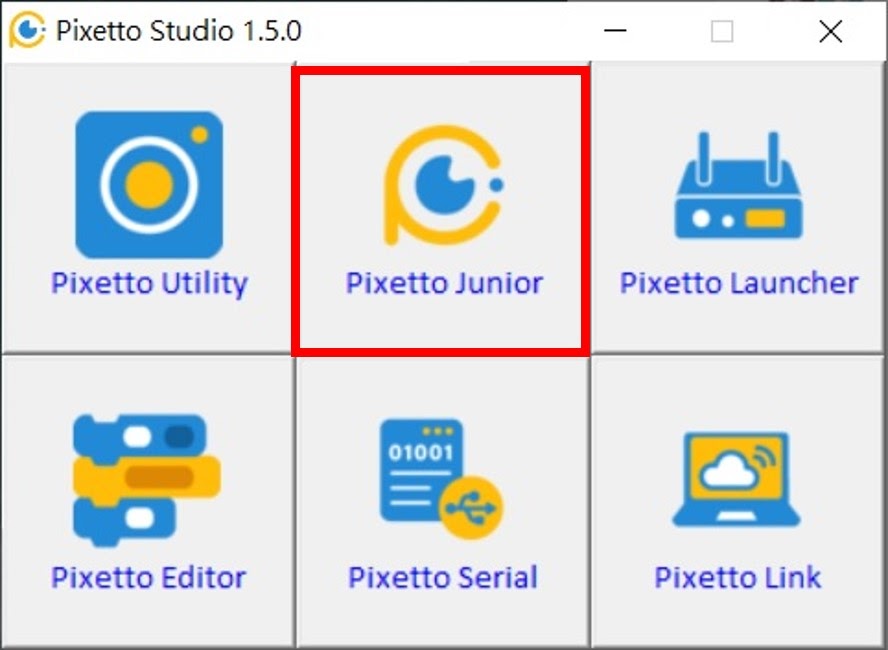This screenshot has height=650, width=888.
Task: Close the Pixetto Studio window
Action: pyautogui.click(x=831, y=31)
